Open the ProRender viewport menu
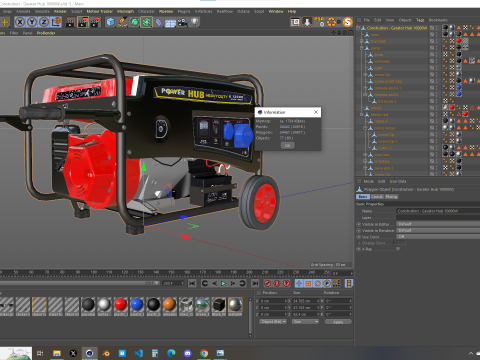 [46, 33]
